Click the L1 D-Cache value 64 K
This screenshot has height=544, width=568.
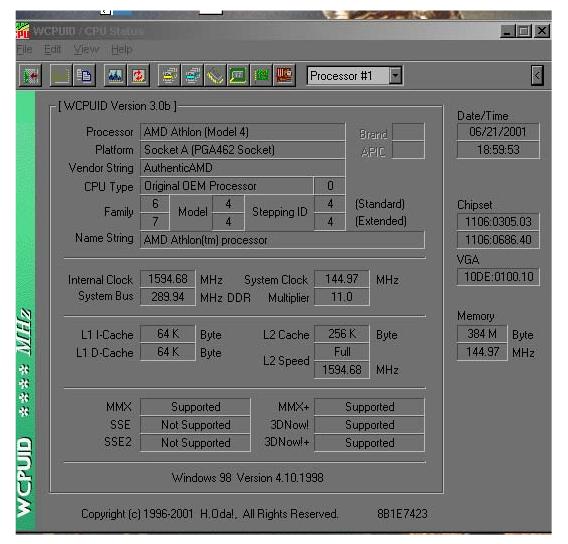pos(168,352)
